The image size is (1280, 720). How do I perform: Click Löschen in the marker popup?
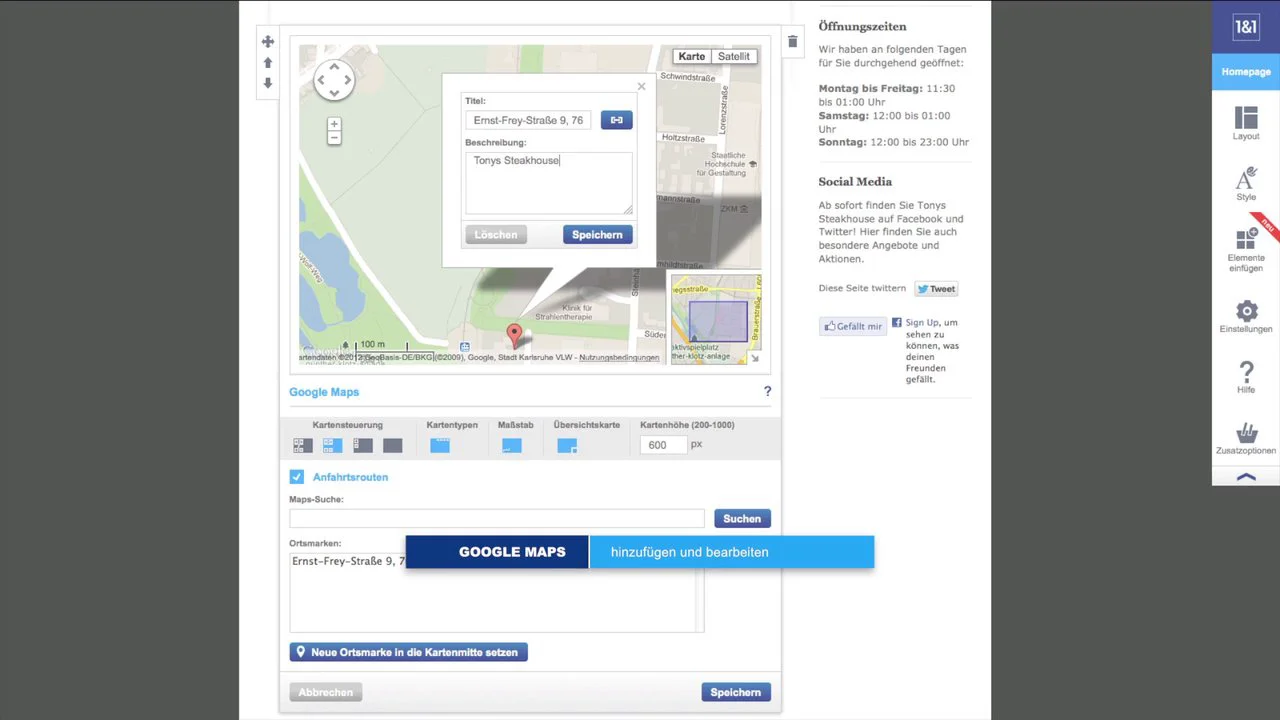click(x=496, y=235)
